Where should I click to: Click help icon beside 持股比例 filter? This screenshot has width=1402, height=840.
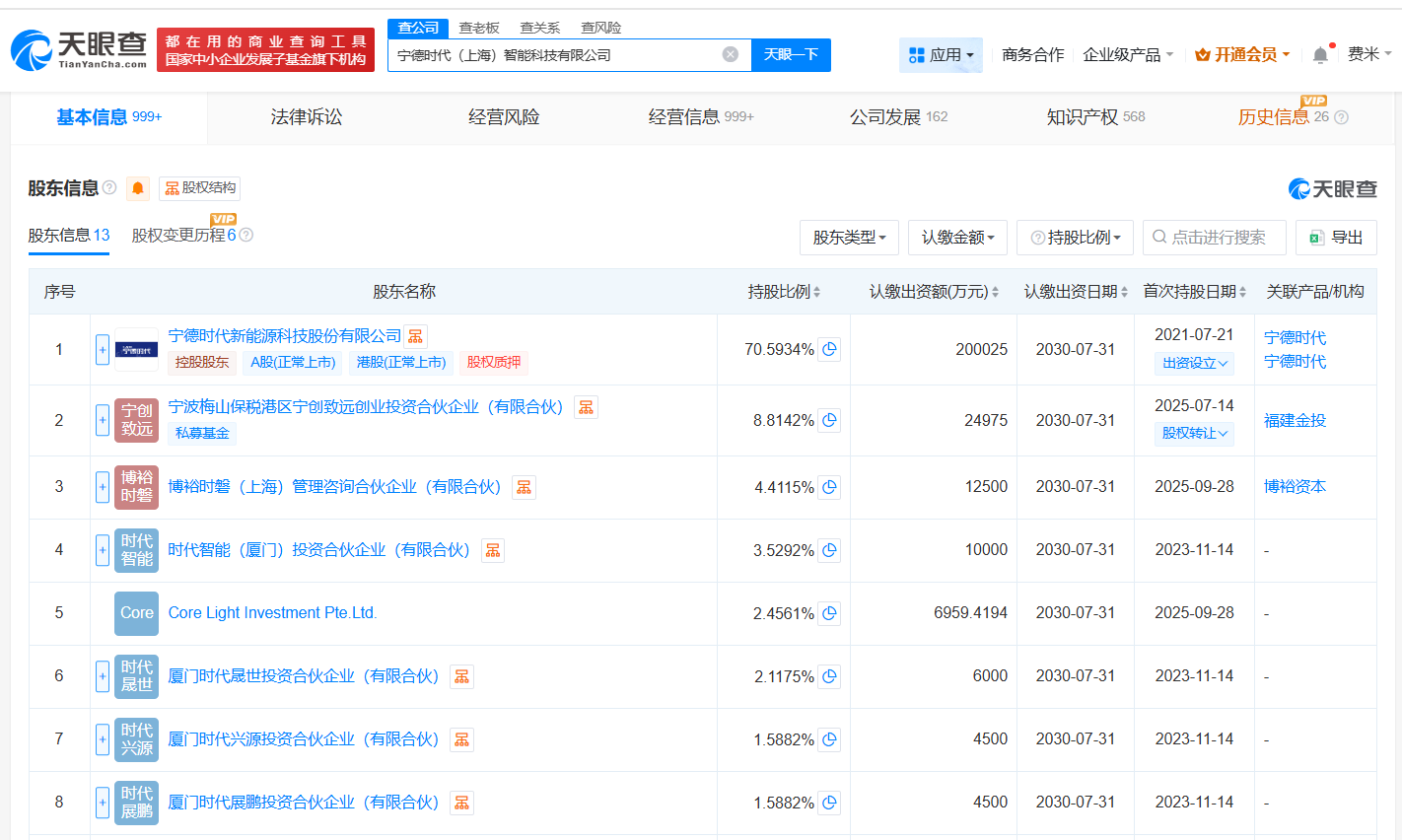coord(1036,237)
